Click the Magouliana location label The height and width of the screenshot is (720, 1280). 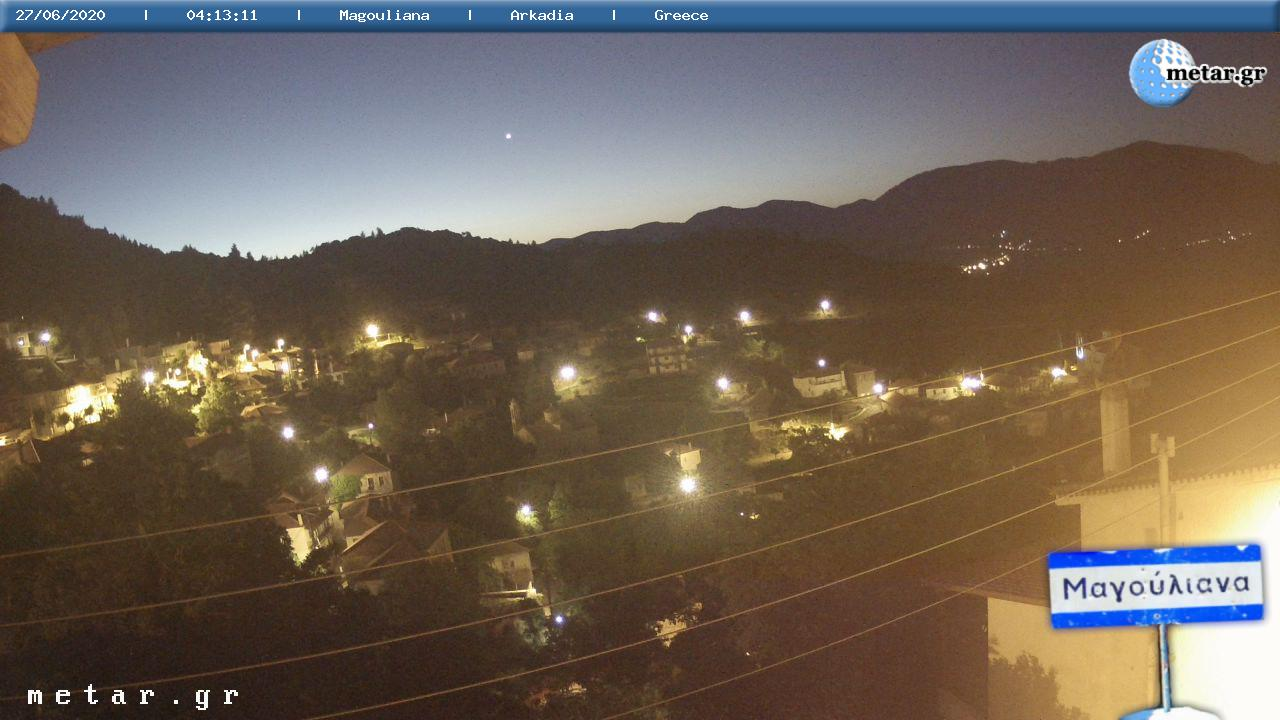pos(384,15)
